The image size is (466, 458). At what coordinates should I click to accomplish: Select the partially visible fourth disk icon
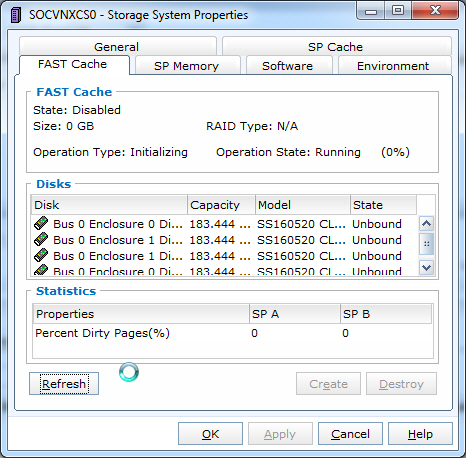pos(41,270)
